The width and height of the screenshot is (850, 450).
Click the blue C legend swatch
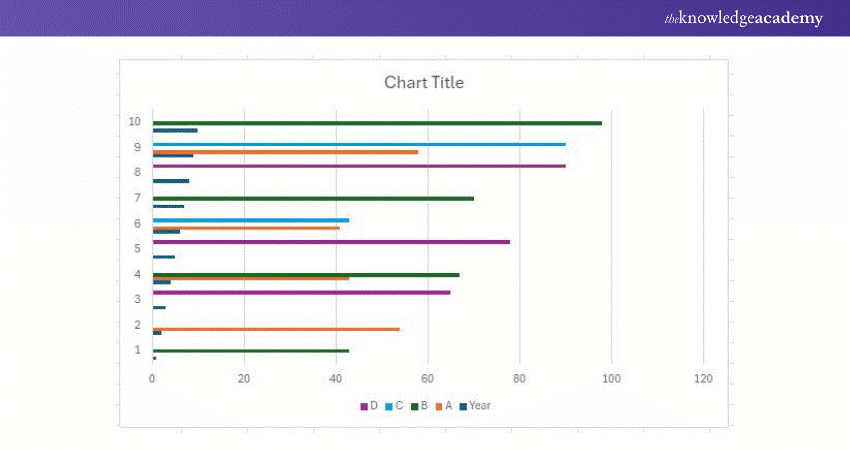coord(389,406)
